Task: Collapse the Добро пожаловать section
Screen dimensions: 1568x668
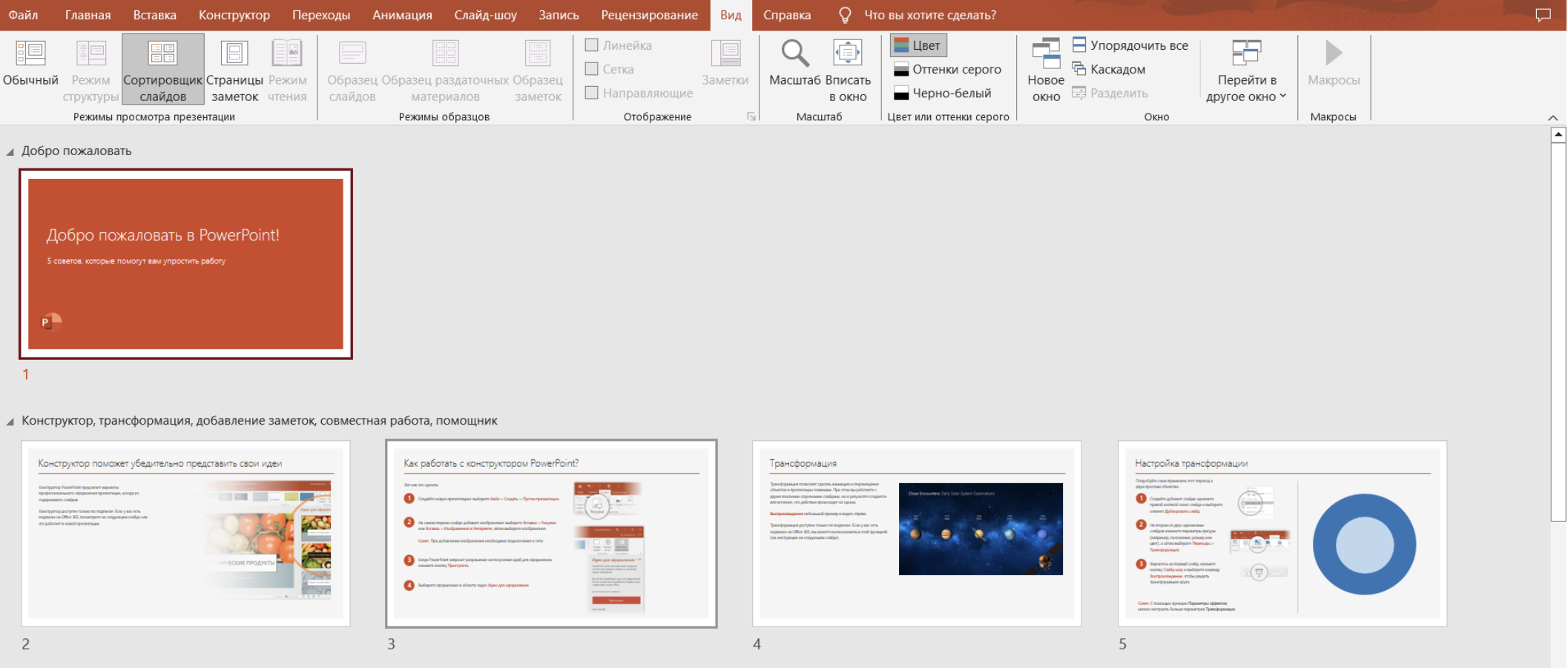Action: click(x=10, y=151)
